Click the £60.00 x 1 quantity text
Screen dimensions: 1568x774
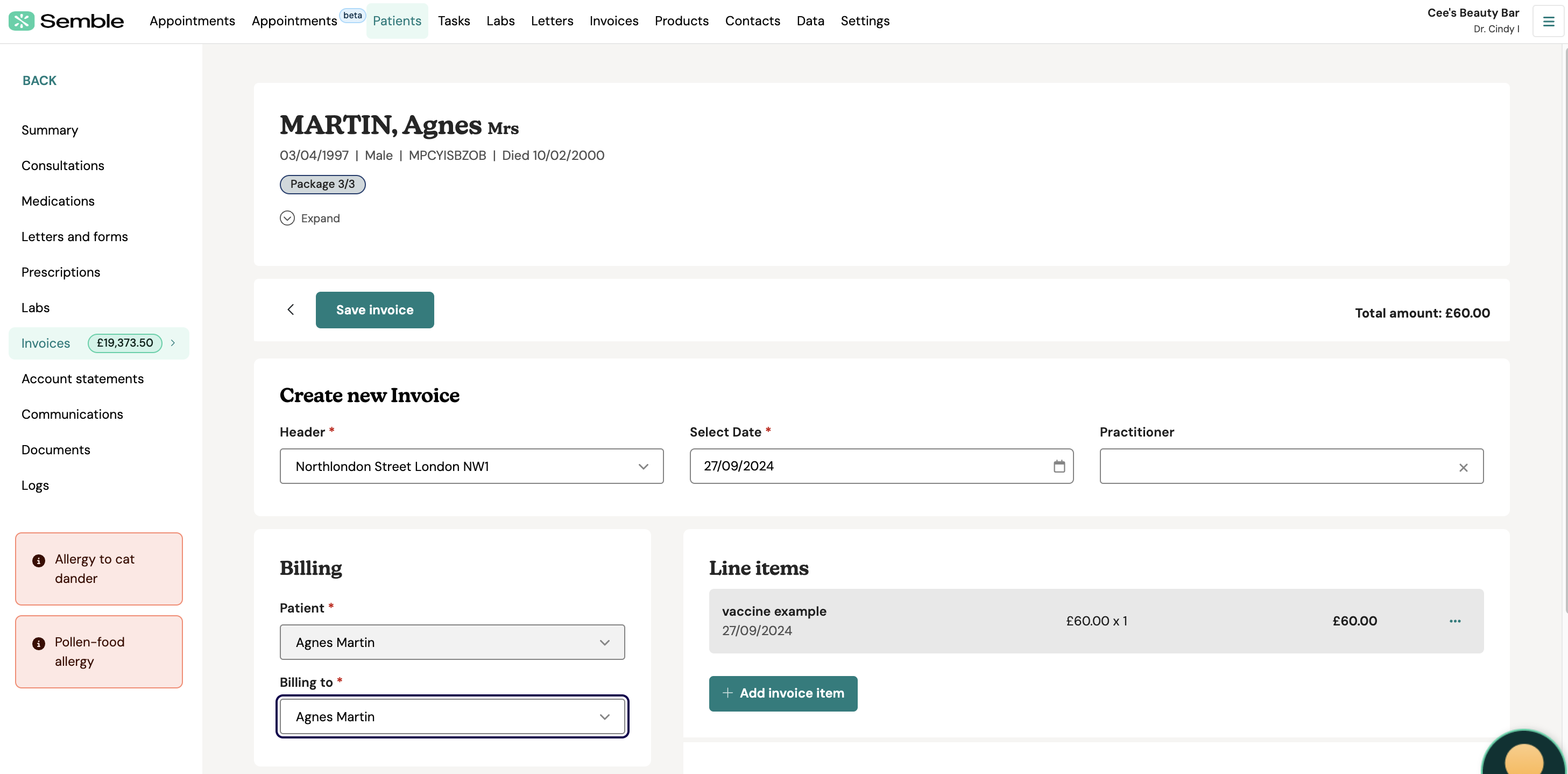tap(1096, 621)
